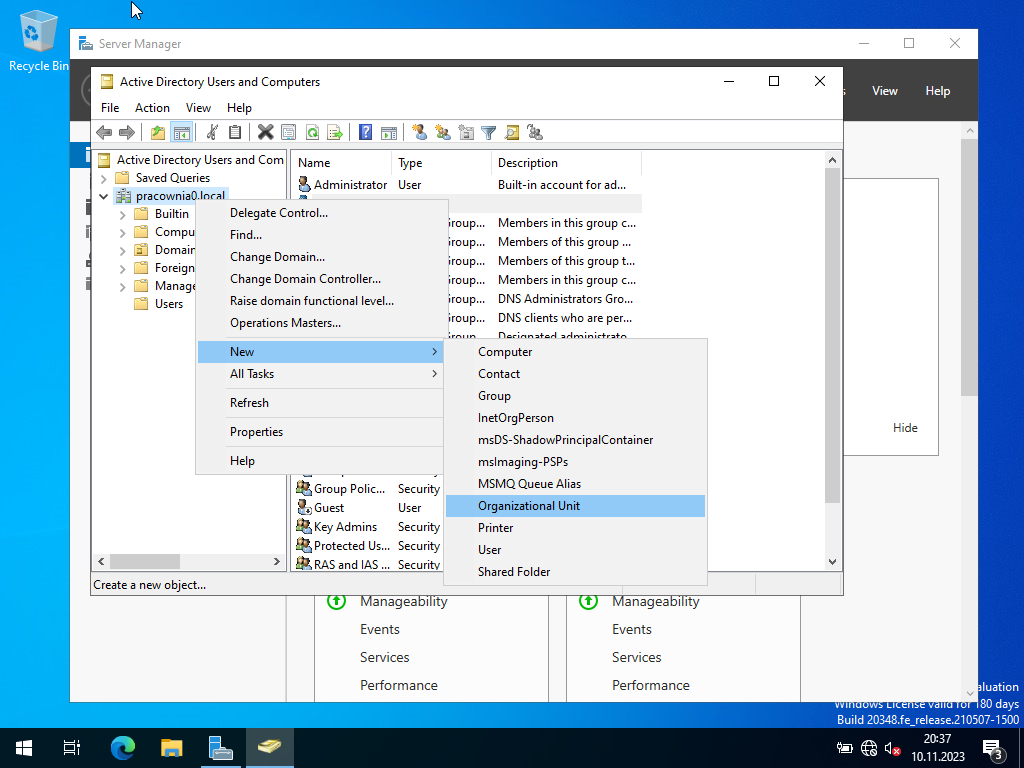Image resolution: width=1024 pixels, height=768 pixels.
Task: Click the list pane scroll down arrow
Action: point(832,562)
